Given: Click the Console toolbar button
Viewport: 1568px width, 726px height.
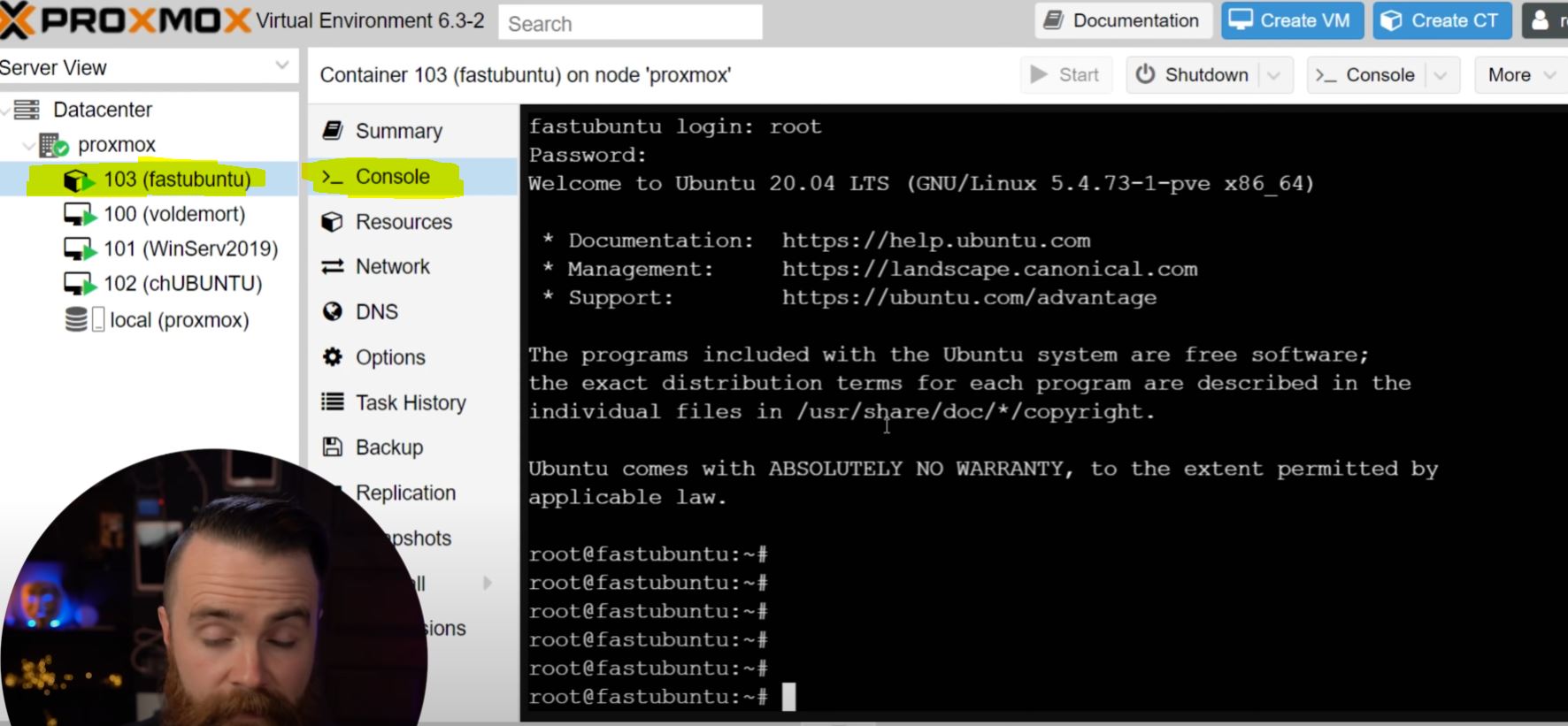Looking at the screenshot, I should click(1365, 75).
